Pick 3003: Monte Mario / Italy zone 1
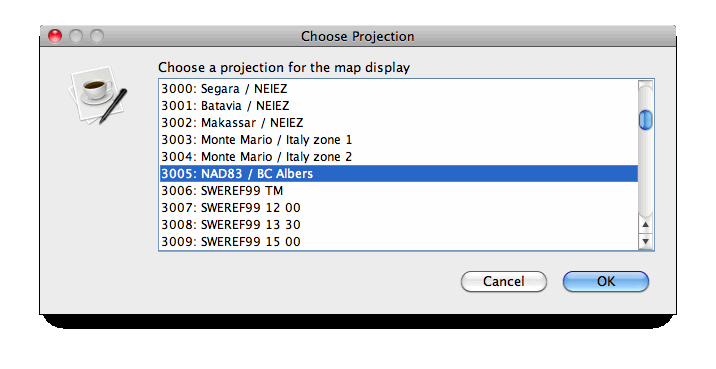The image size is (716, 369). click(x=399, y=140)
